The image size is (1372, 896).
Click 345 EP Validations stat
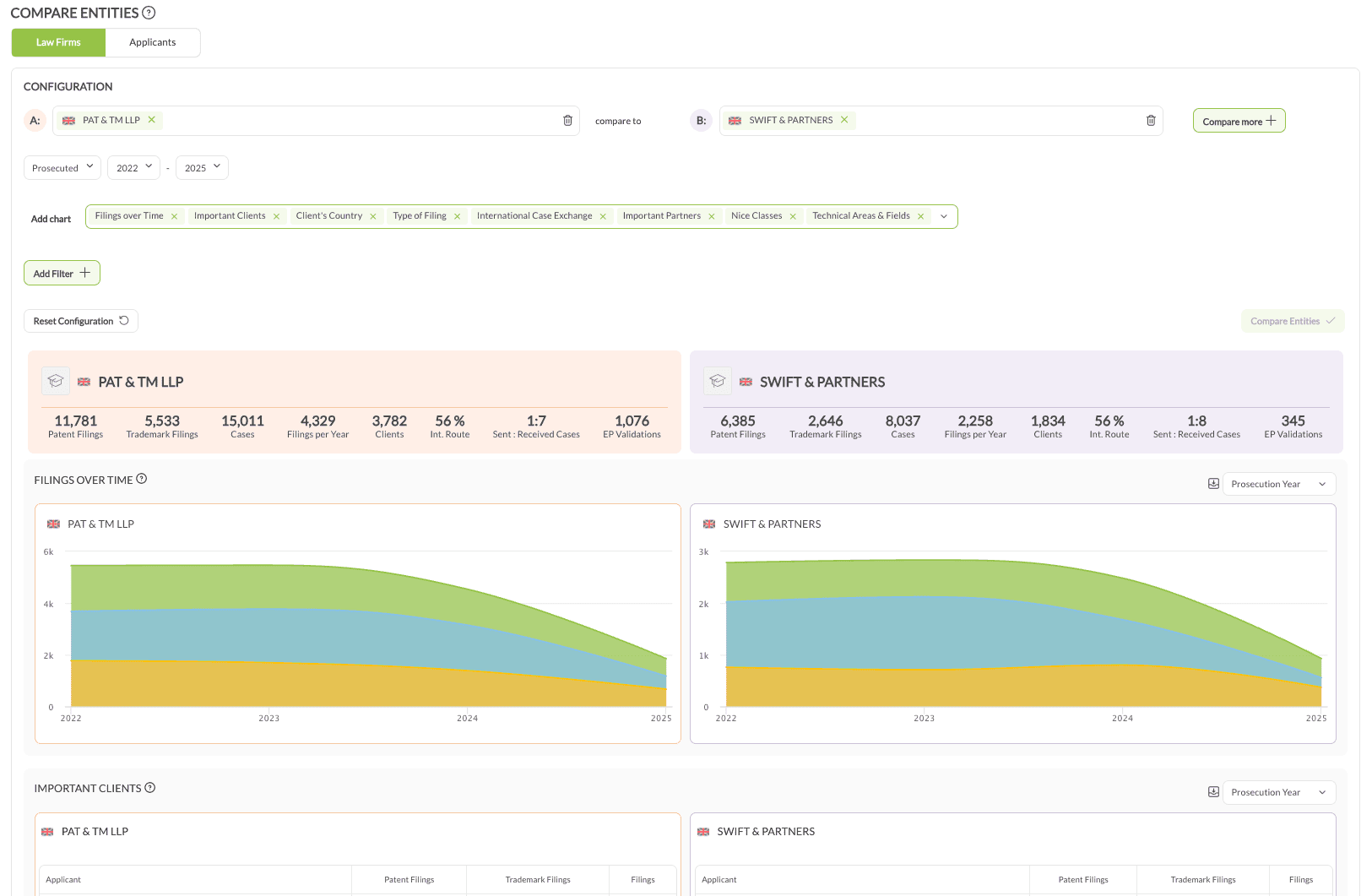click(x=1293, y=426)
